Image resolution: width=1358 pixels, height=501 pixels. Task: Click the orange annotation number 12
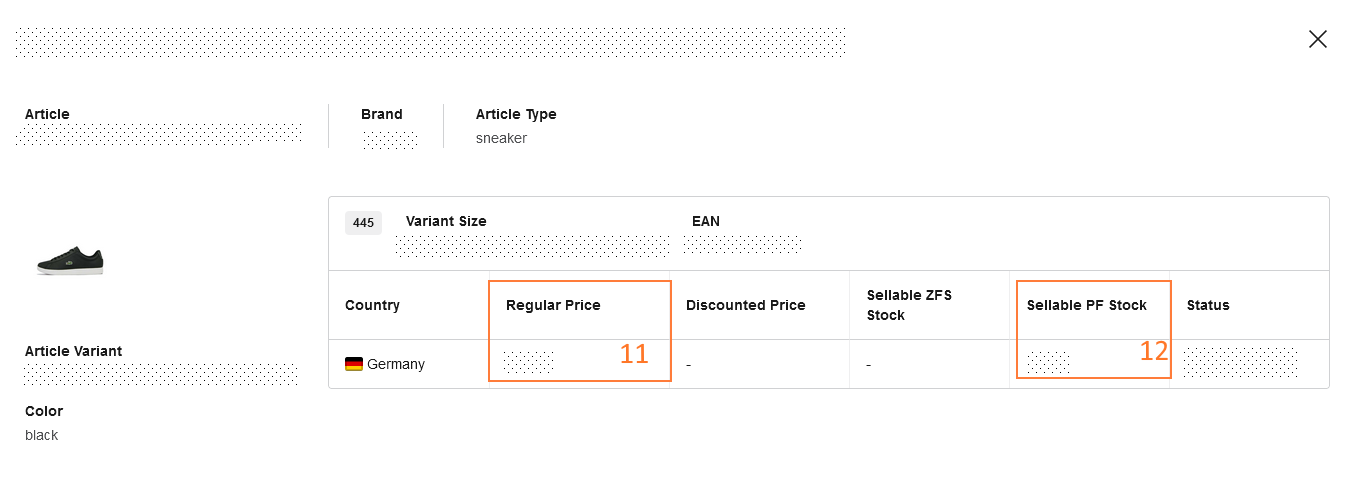coord(1154,351)
